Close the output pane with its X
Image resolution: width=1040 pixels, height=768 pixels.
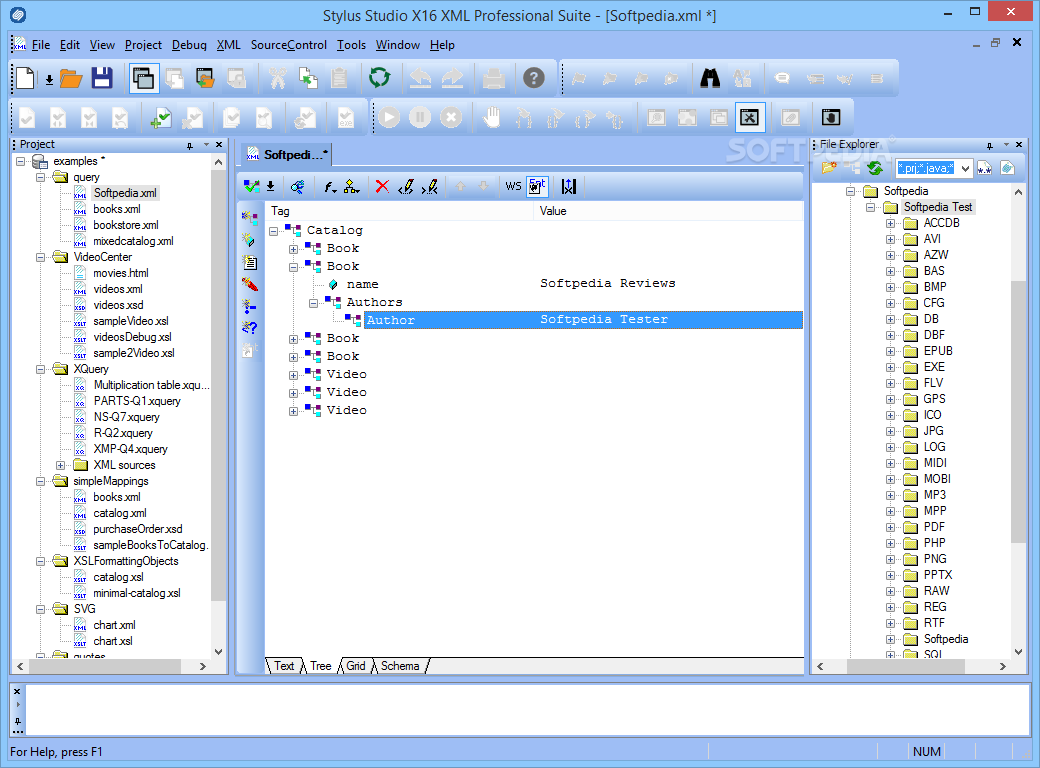point(17,692)
